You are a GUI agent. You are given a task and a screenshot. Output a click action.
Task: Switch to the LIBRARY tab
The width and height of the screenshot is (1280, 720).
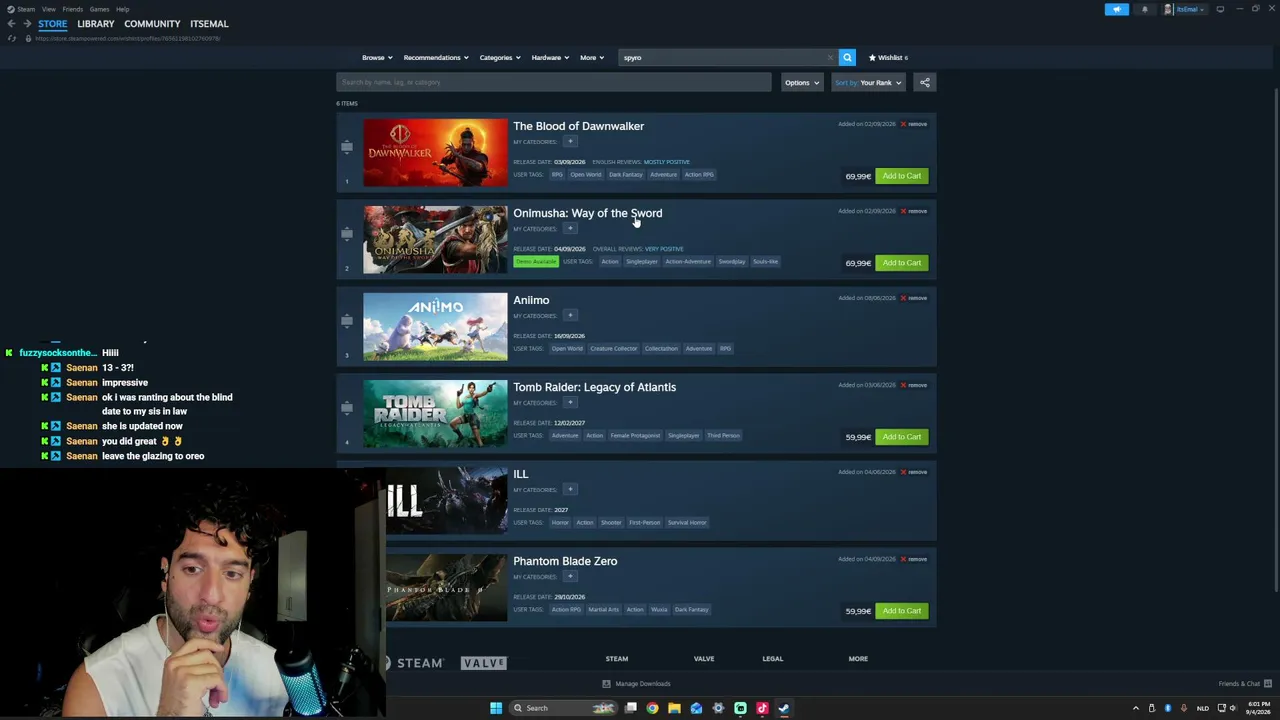(96, 23)
